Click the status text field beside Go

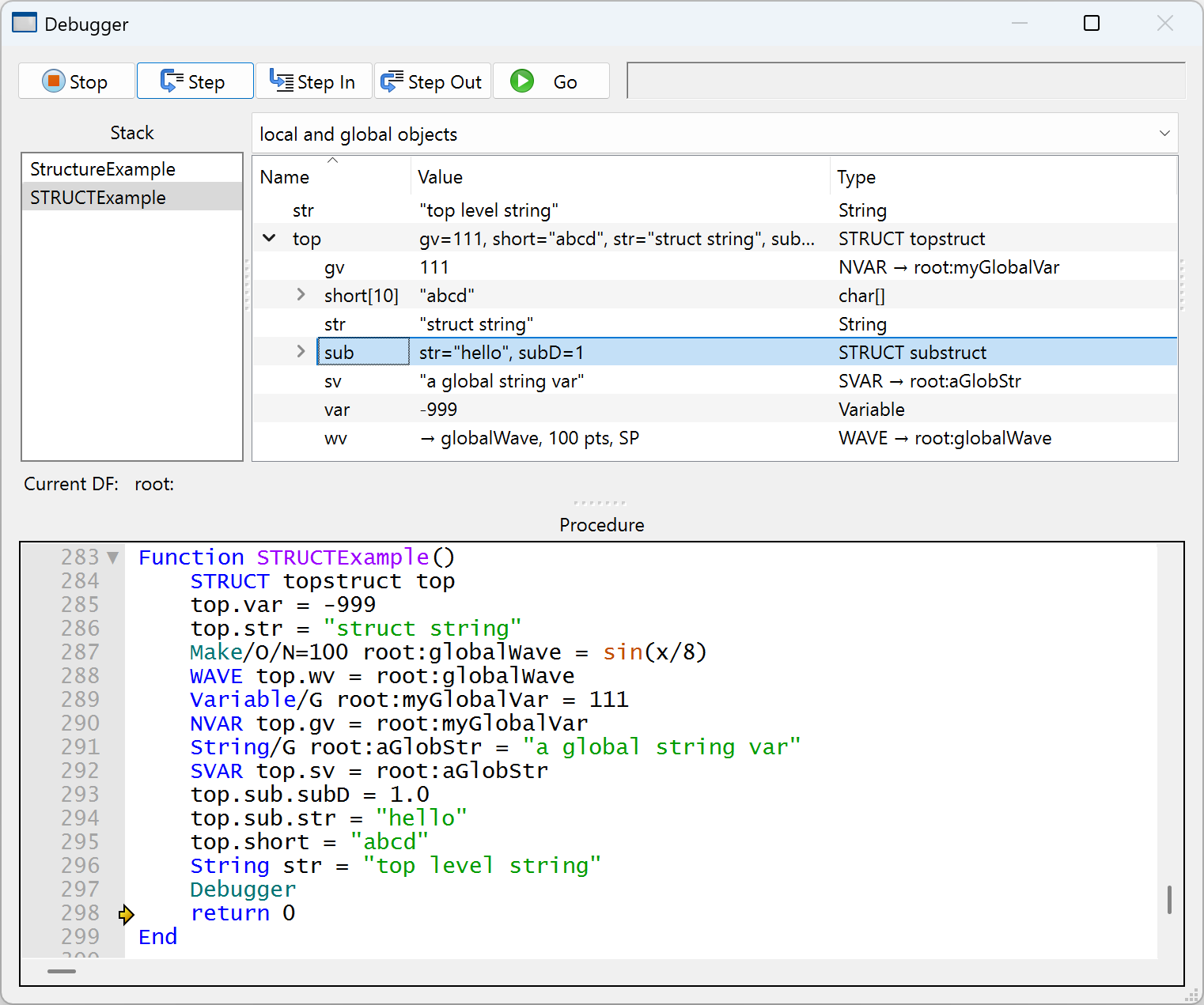pyautogui.click(x=906, y=81)
